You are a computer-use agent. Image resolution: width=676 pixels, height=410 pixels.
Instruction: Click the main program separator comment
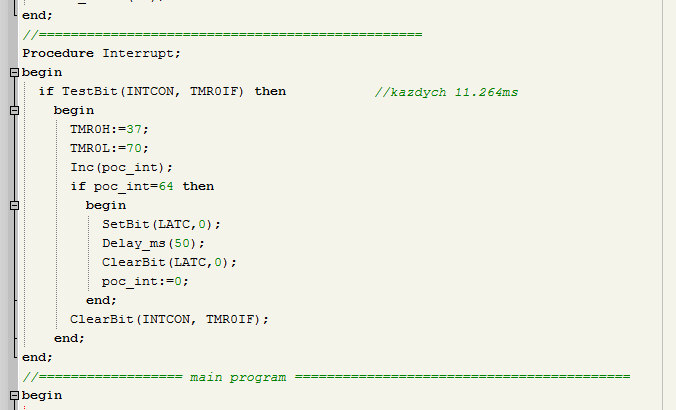(326, 377)
